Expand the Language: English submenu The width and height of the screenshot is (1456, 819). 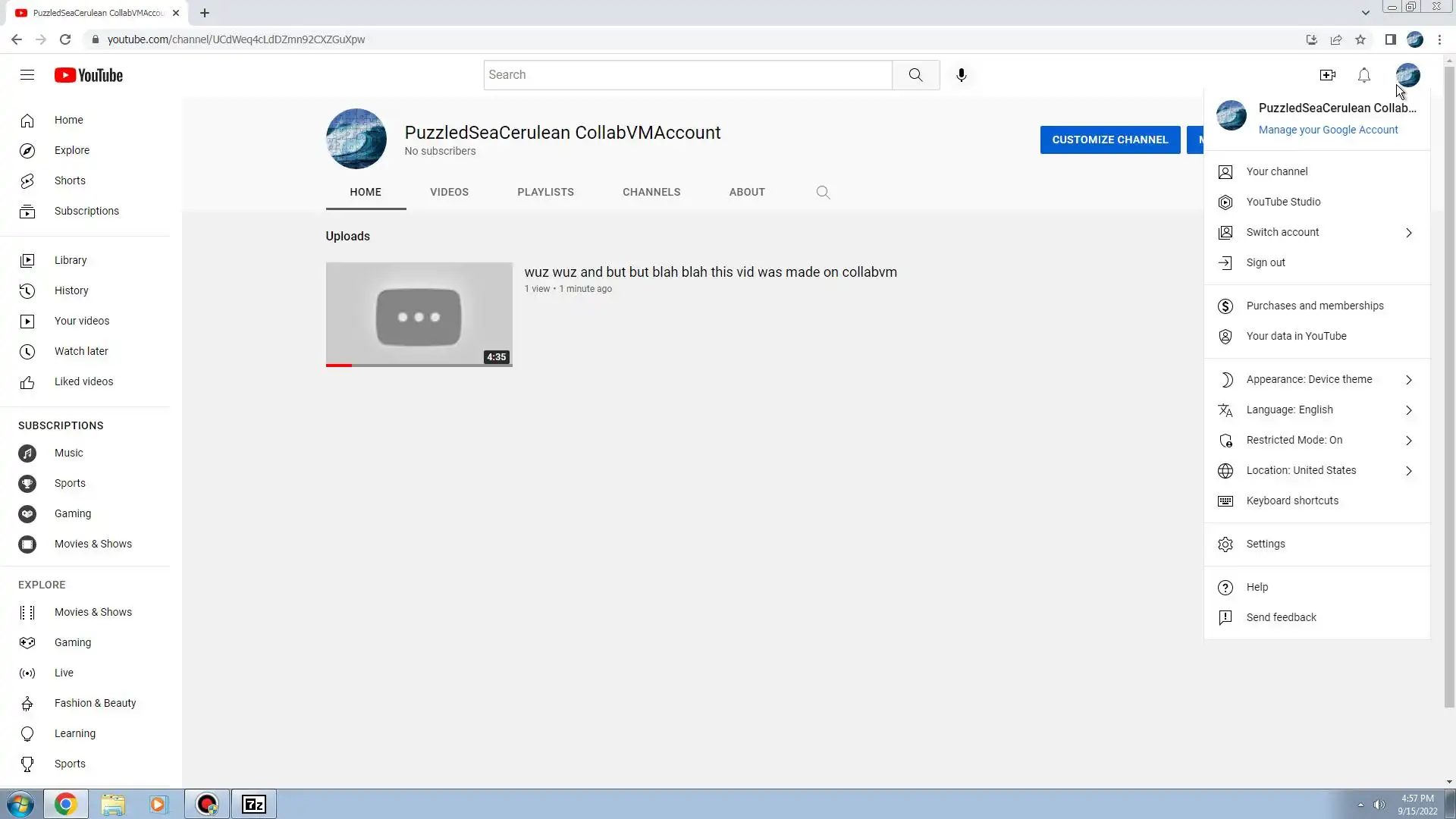click(1289, 409)
